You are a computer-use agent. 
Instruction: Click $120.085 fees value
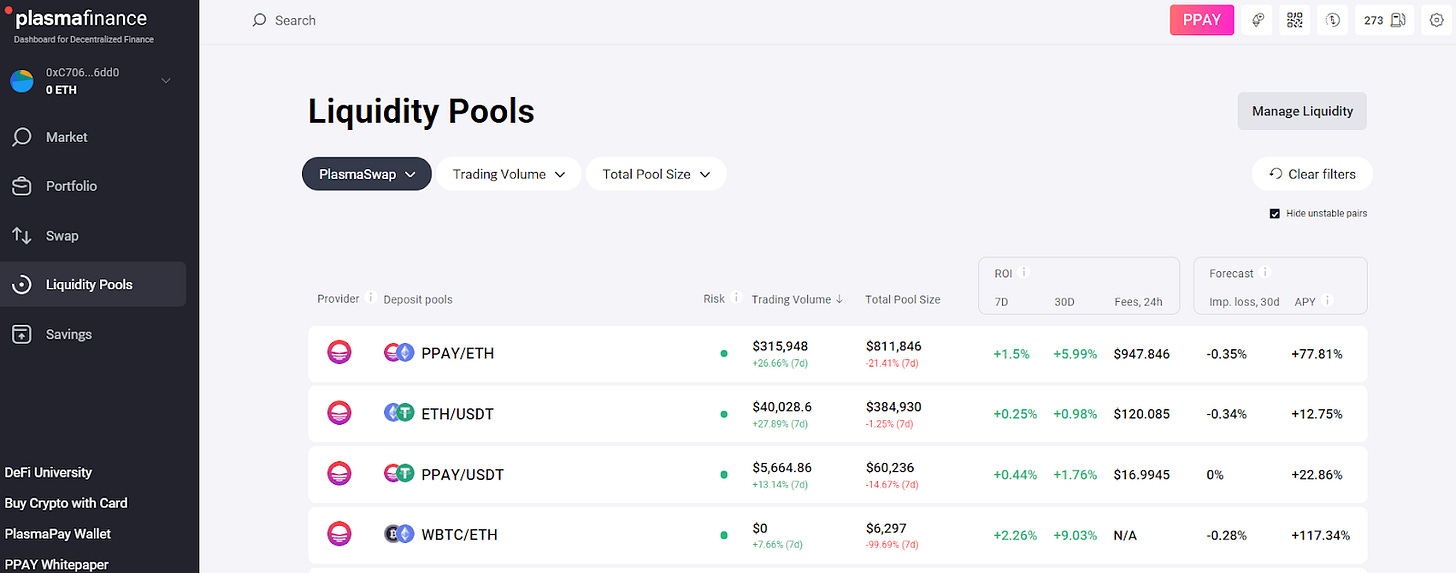tap(1142, 414)
